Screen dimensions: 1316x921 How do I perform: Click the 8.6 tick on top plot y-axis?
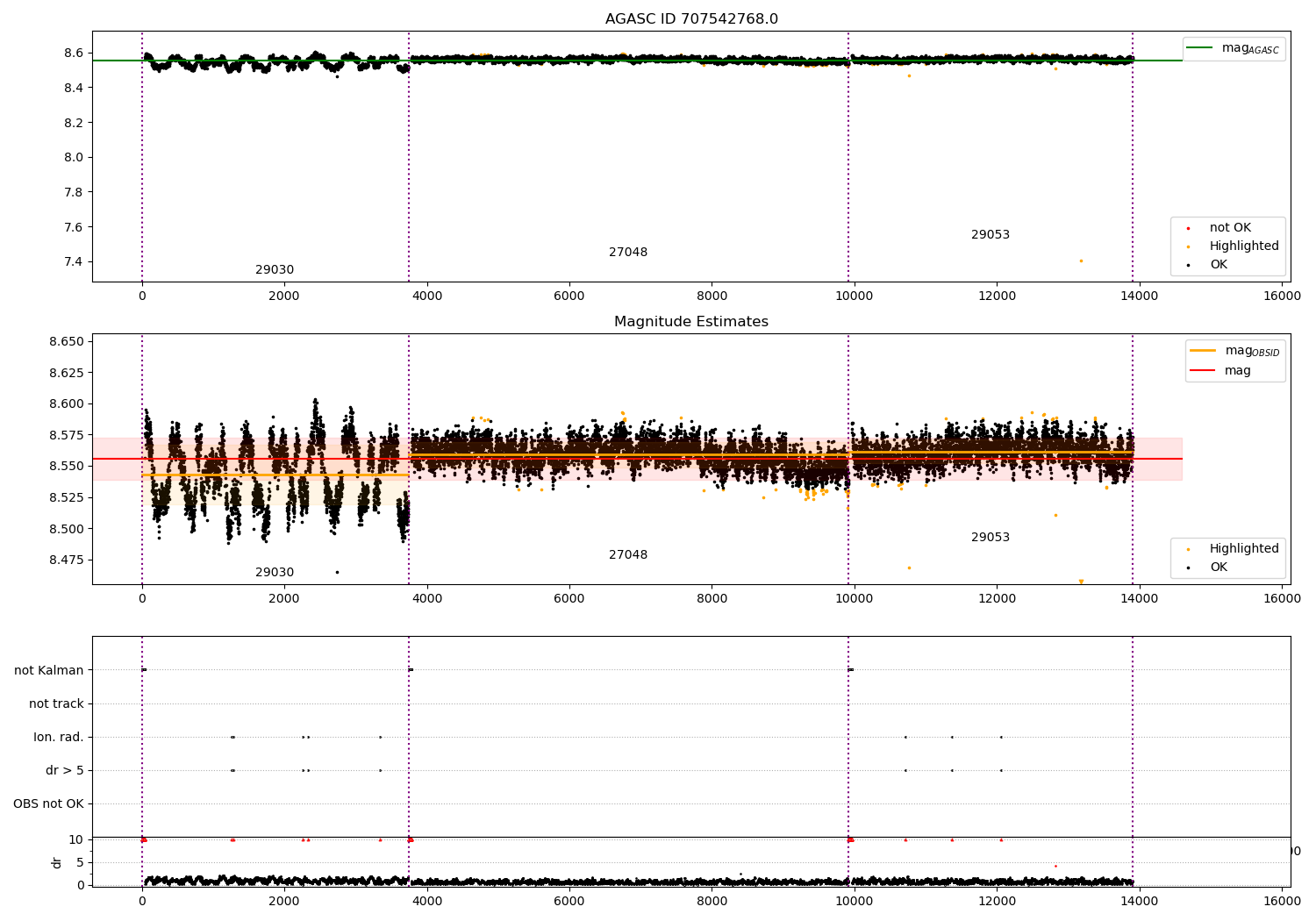coord(75,54)
